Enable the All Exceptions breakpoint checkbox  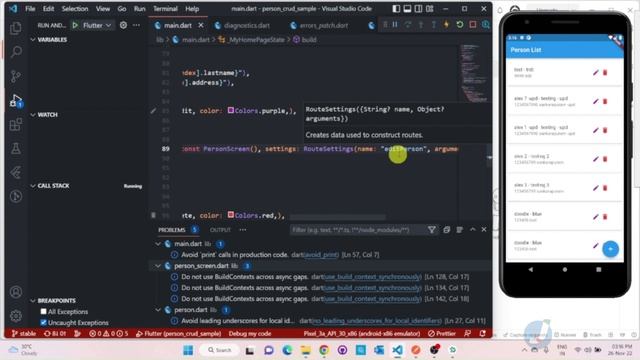coord(43,311)
